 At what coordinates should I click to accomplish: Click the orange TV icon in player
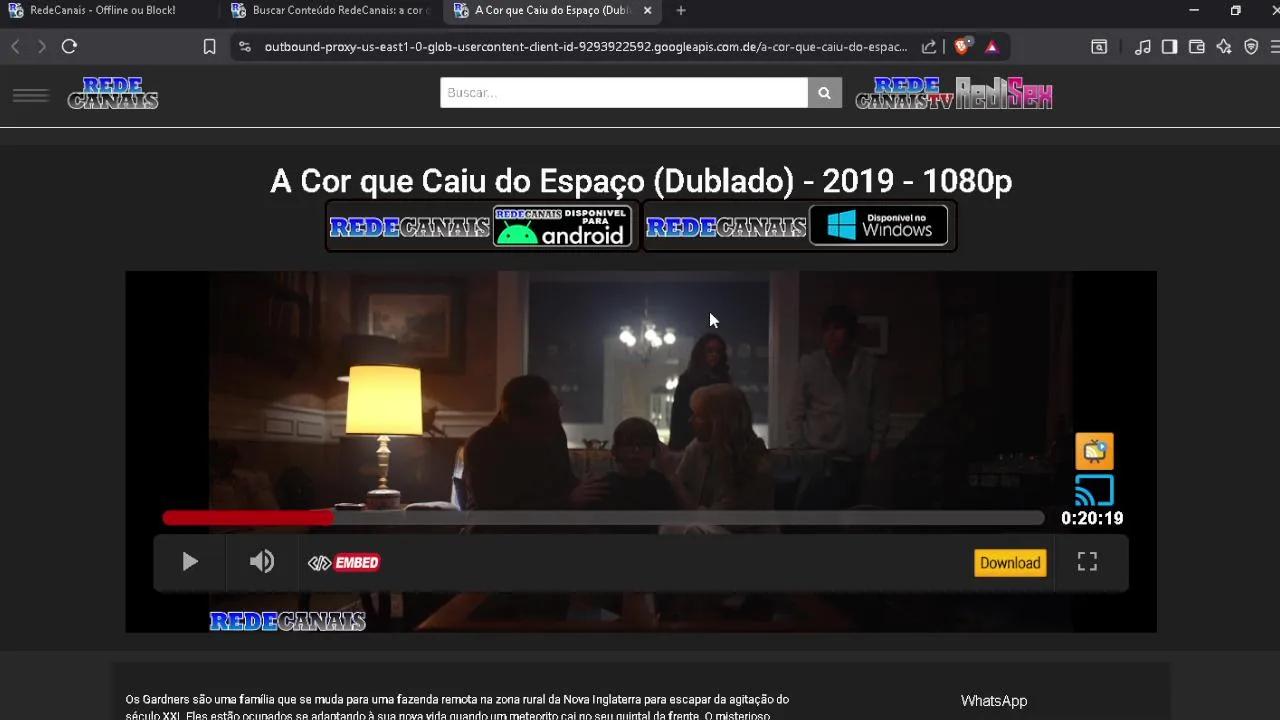(1094, 451)
